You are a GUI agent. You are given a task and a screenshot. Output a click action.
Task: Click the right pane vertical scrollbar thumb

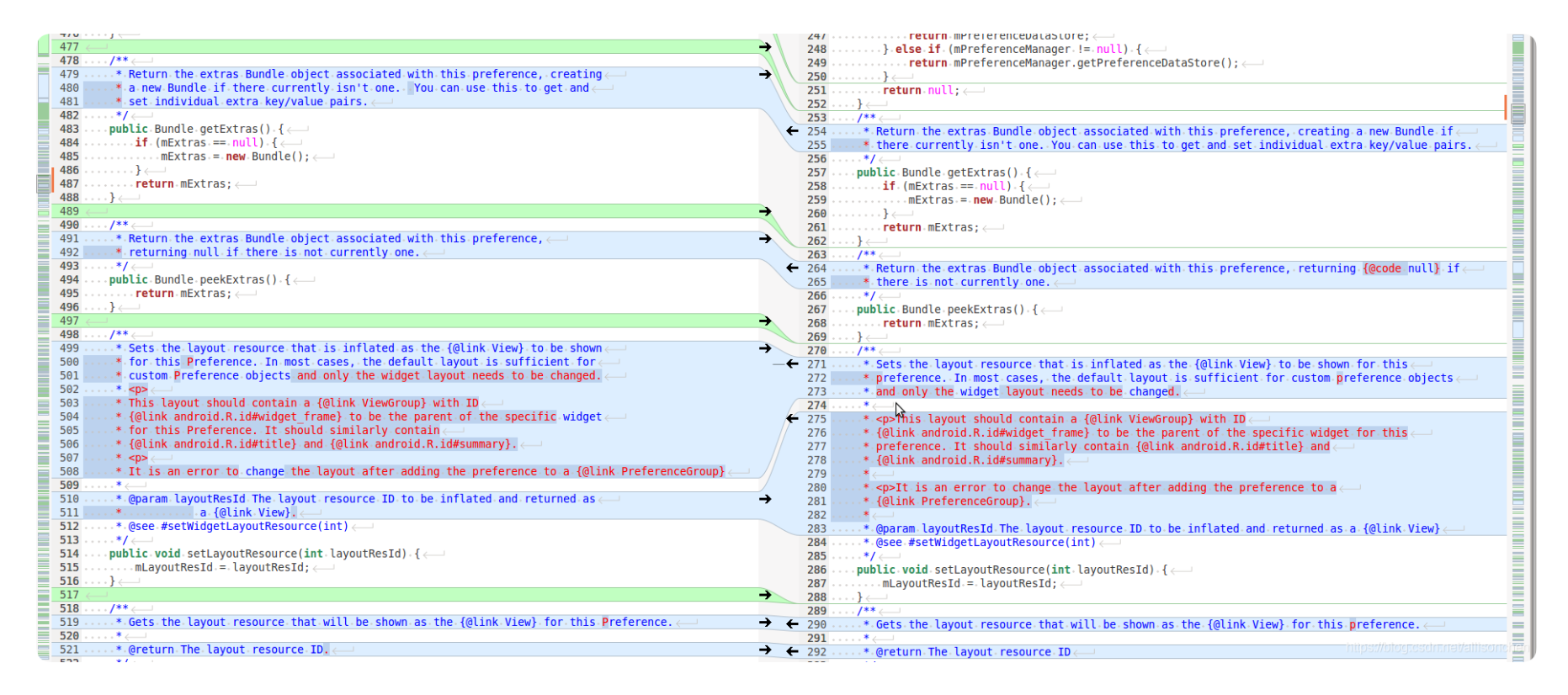(1518, 114)
